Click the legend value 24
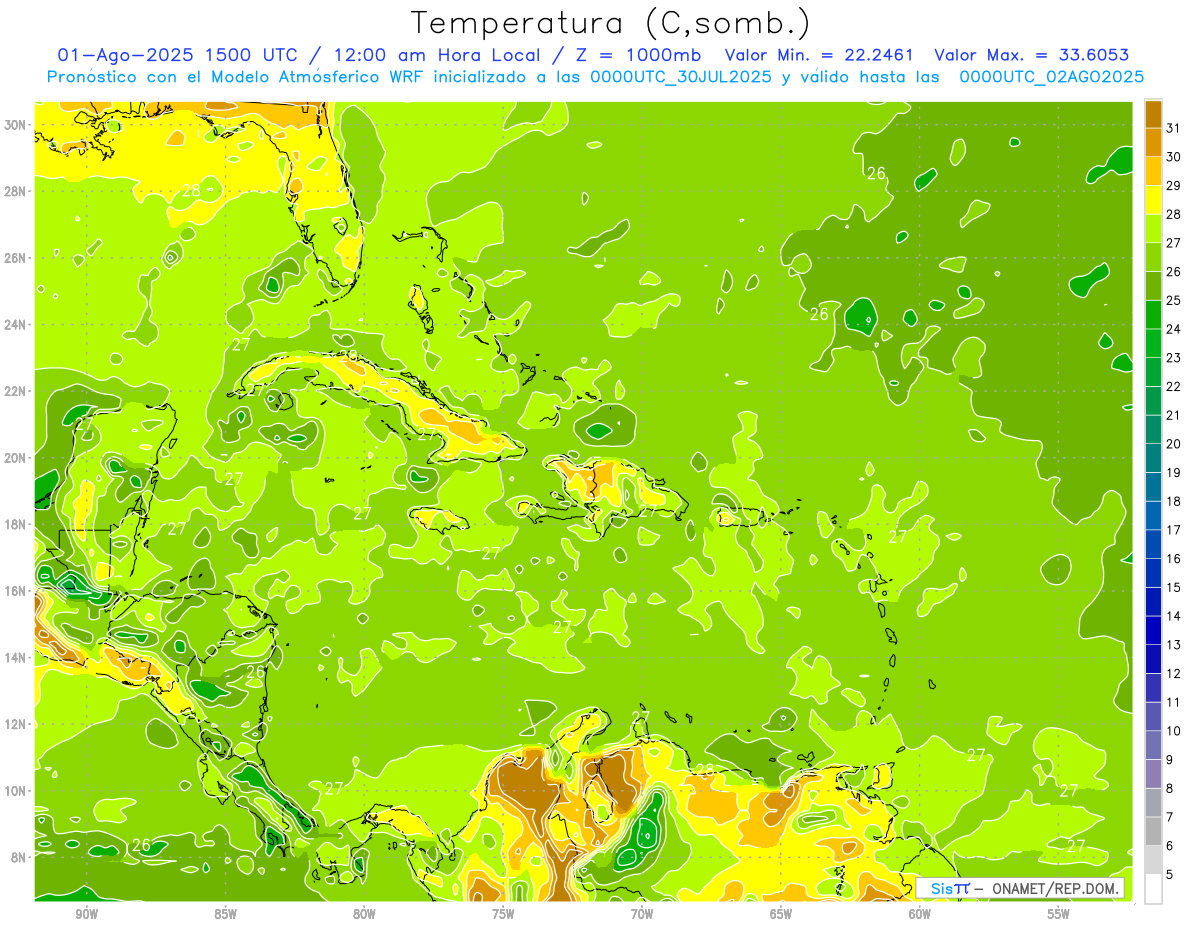The image size is (1200, 927). pyautogui.click(x=1173, y=329)
